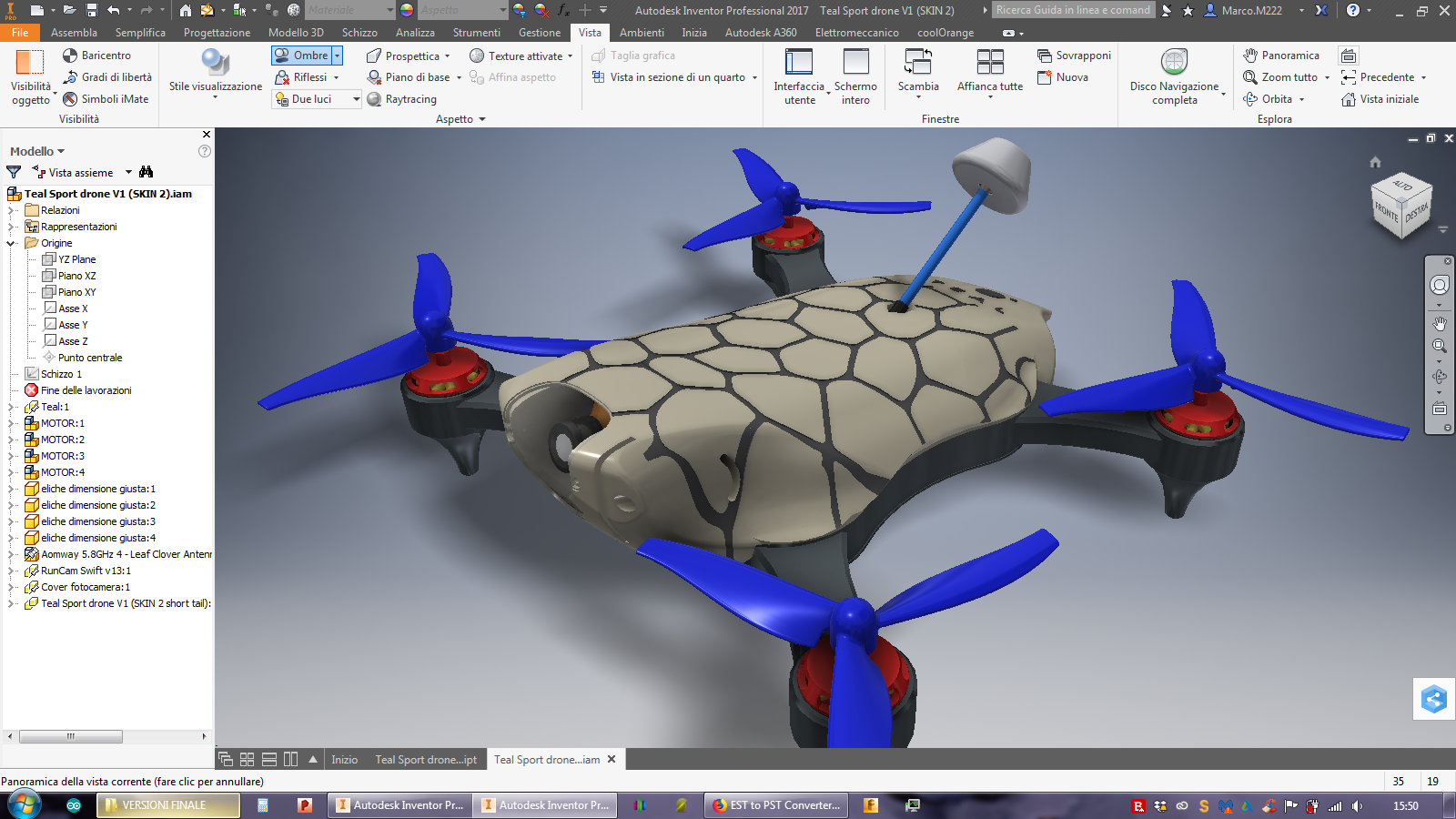Click the model browser filter funnel
1456x819 pixels.
click(14, 172)
